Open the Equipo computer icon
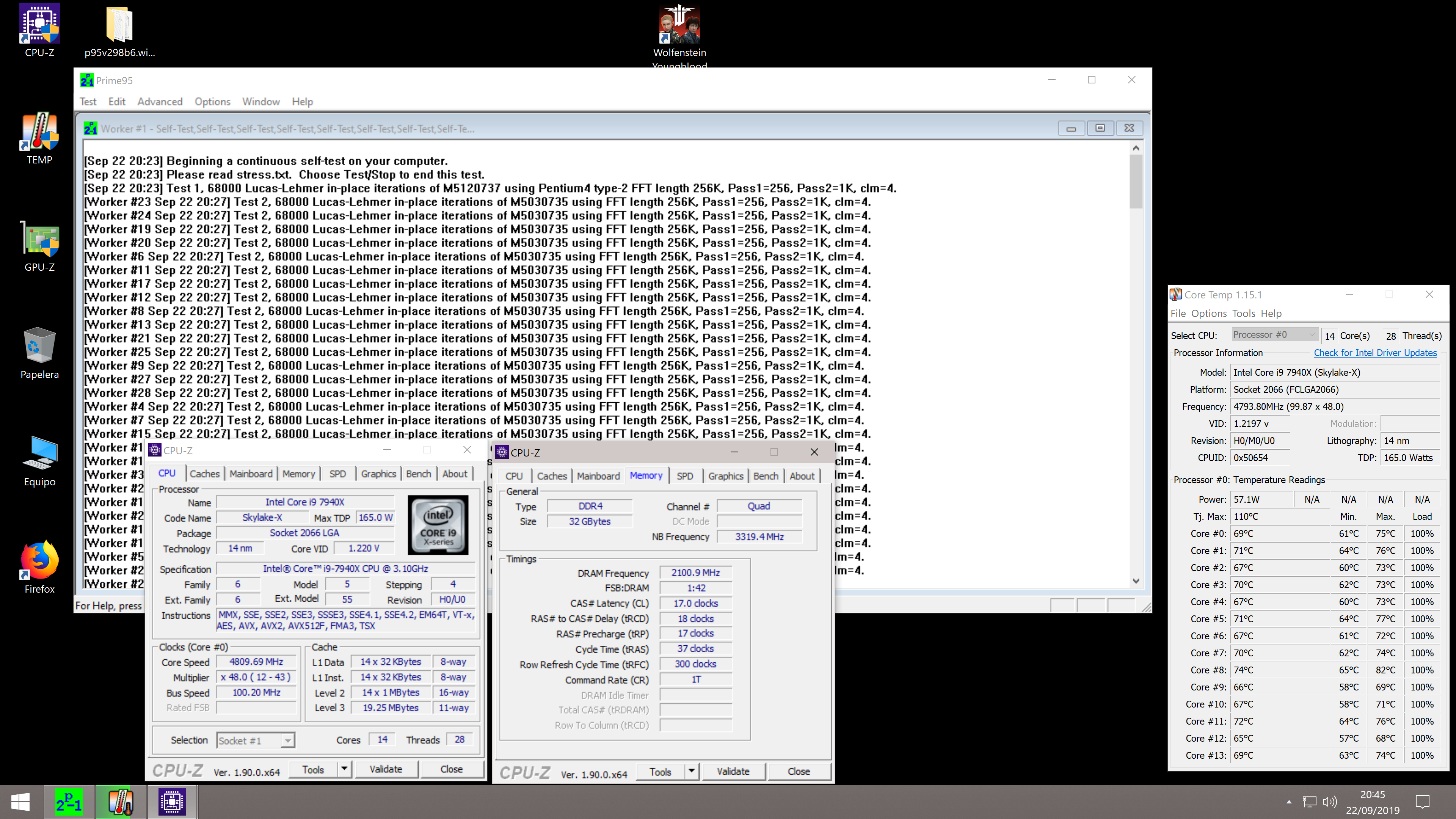Image resolution: width=1456 pixels, height=819 pixels. [39, 461]
